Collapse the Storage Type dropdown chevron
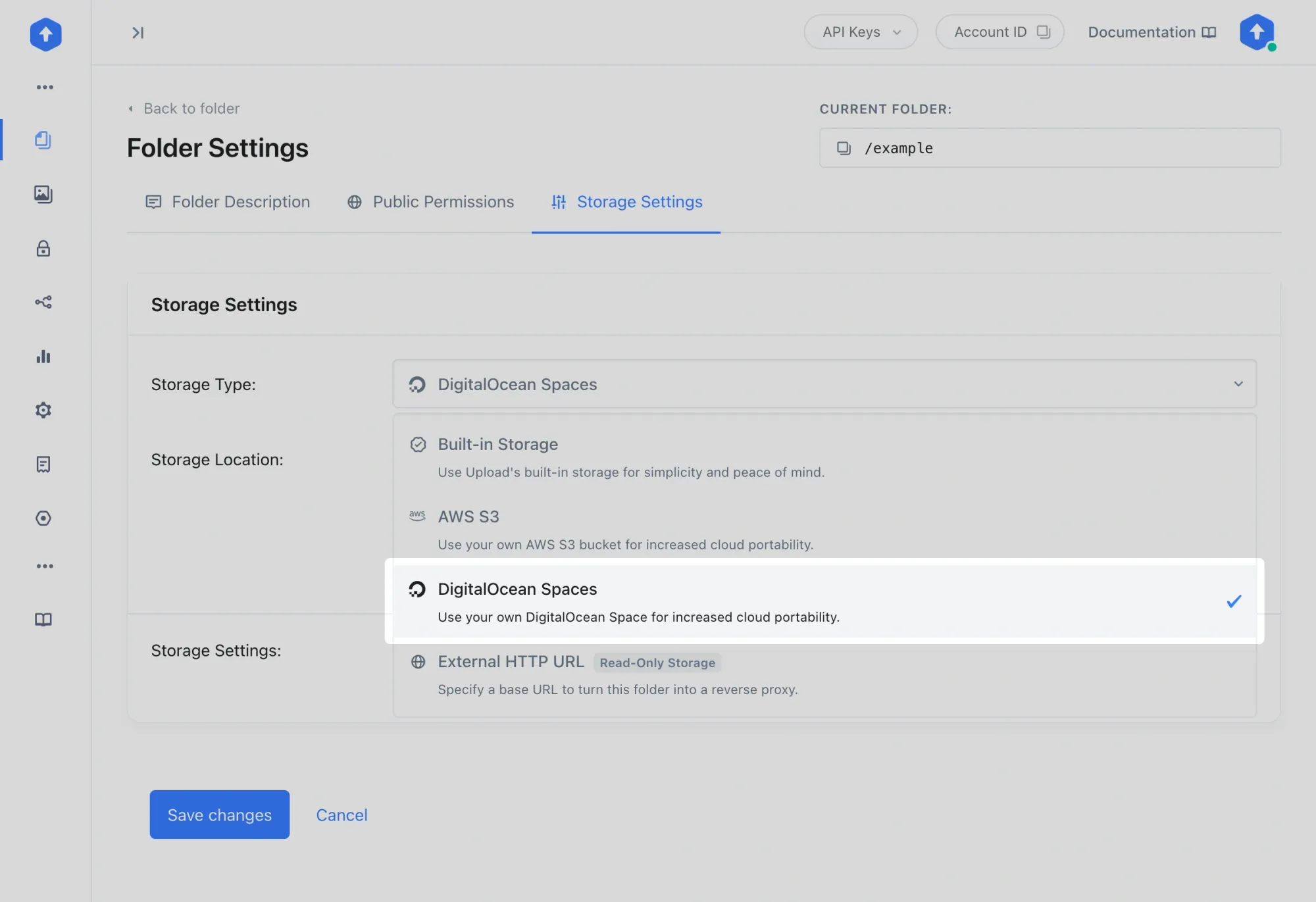1316x902 pixels. tap(1238, 384)
